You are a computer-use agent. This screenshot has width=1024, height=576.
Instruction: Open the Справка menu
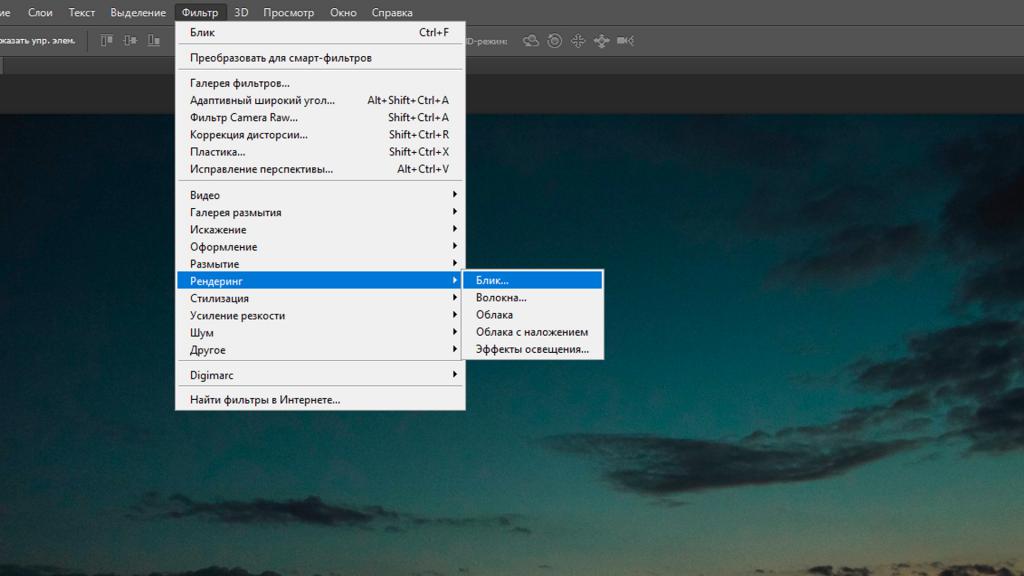(x=392, y=12)
